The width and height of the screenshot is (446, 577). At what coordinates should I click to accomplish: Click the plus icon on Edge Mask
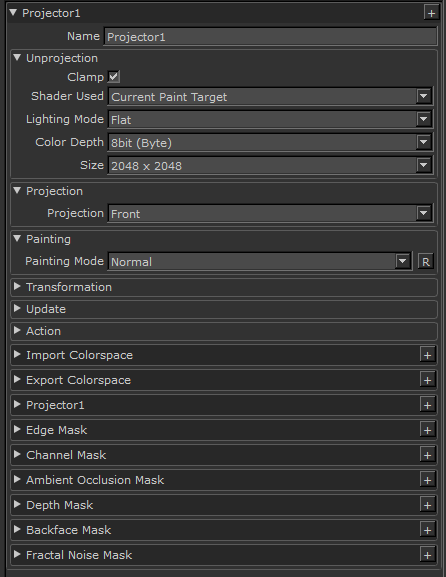427,430
